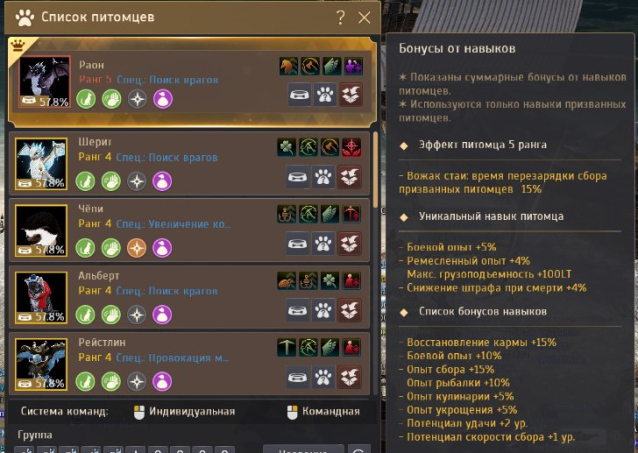This screenshot has width=638, height=453.
Task: Close the Список питомцев window
Action: tap(364, 18)
